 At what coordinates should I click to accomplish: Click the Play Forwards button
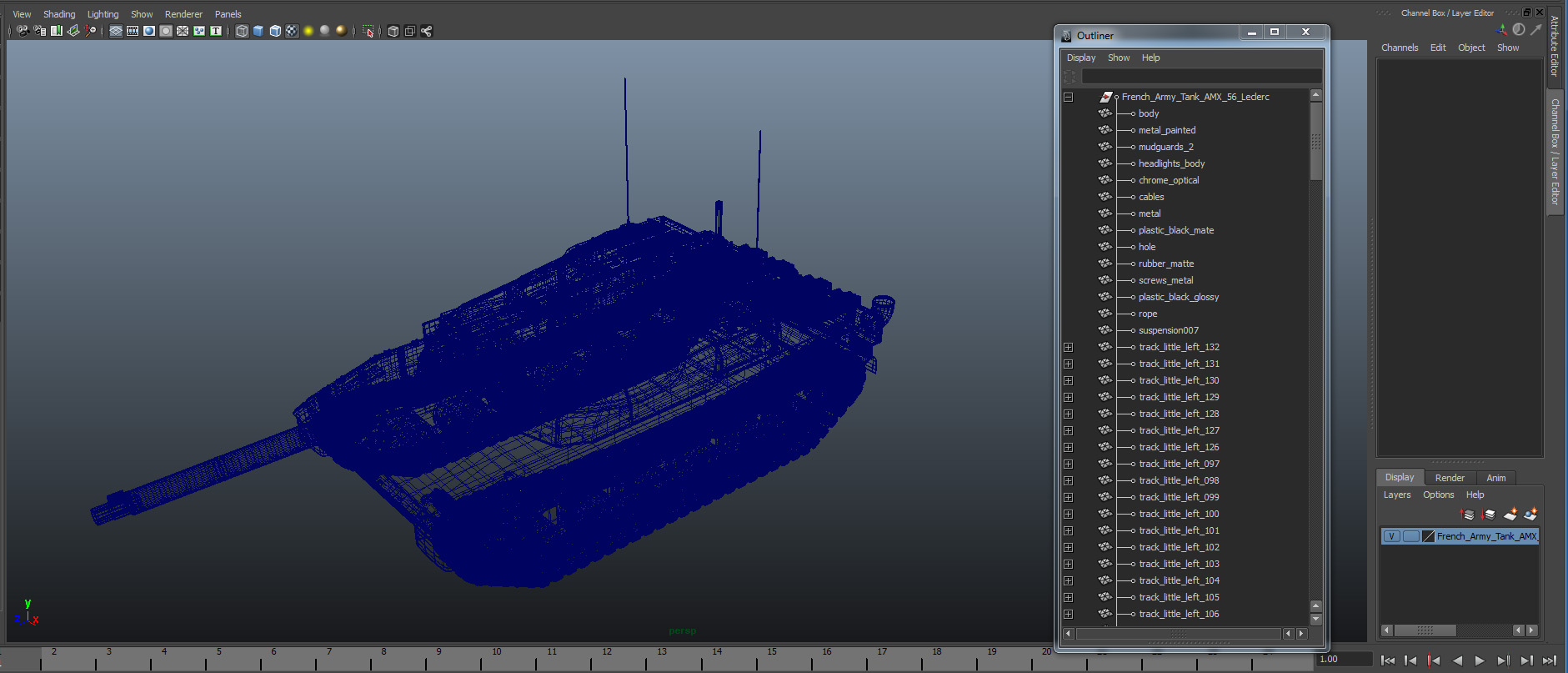(1480, 660)
